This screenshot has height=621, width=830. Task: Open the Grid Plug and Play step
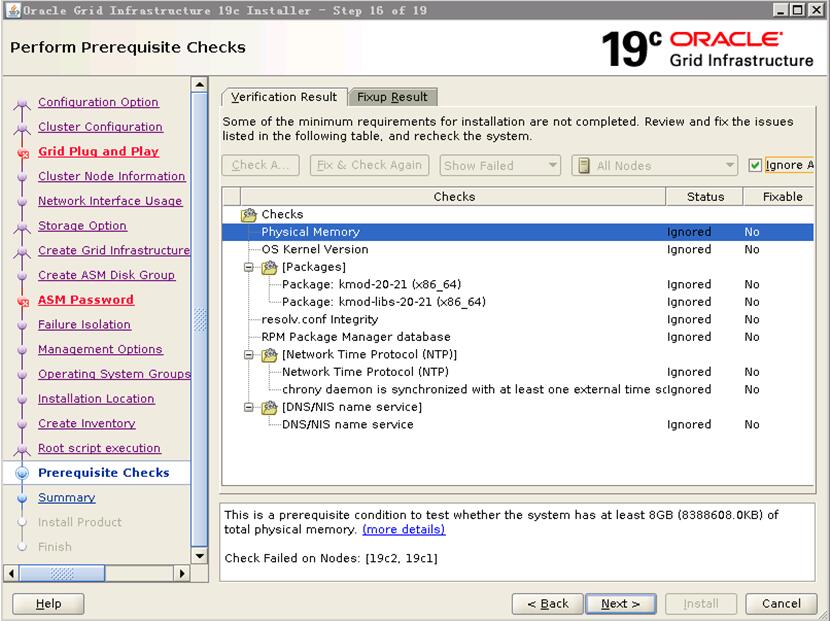pyautogui.click(x=98, y=151)
